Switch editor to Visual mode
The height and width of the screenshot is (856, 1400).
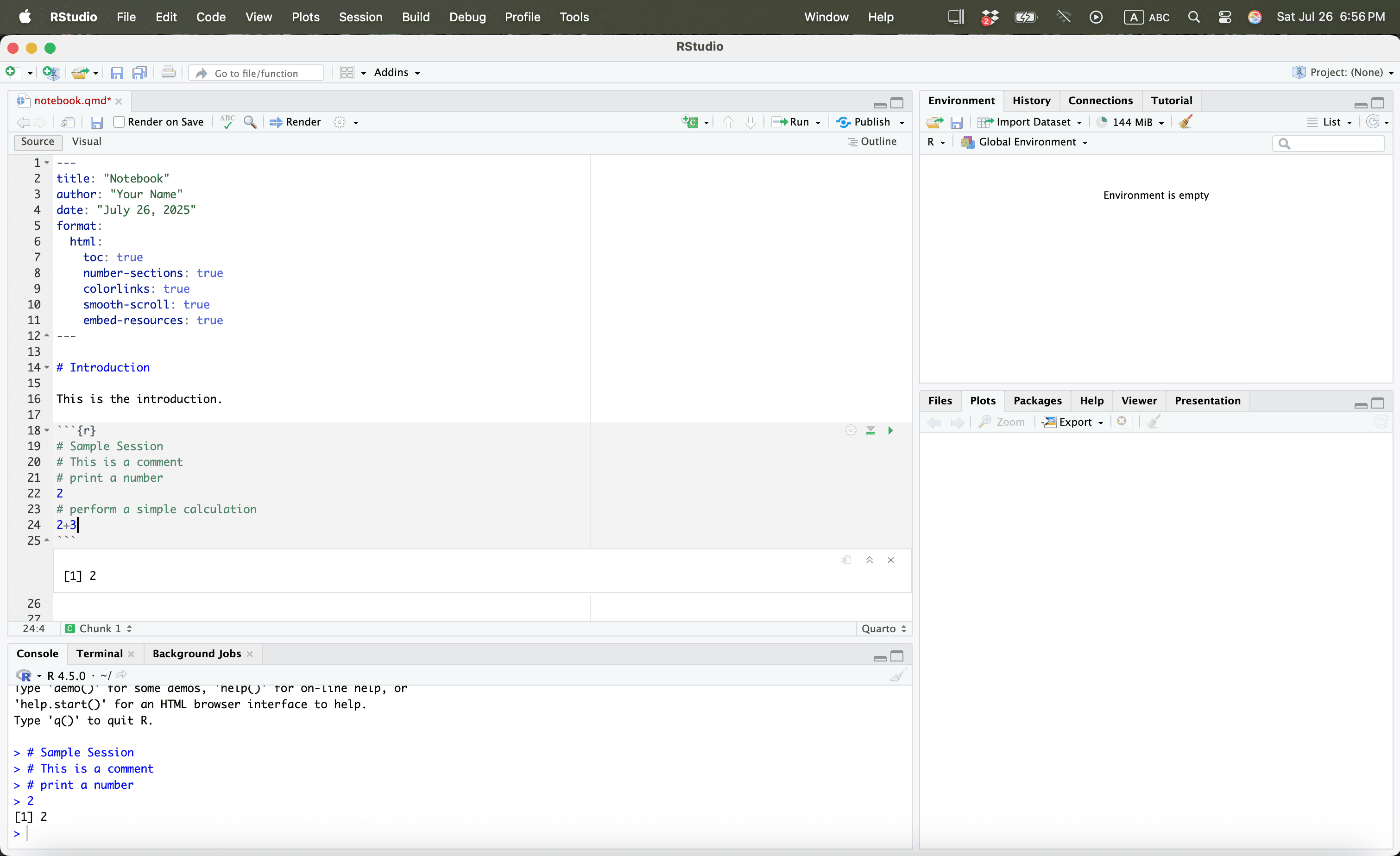[x=86, y=141]
